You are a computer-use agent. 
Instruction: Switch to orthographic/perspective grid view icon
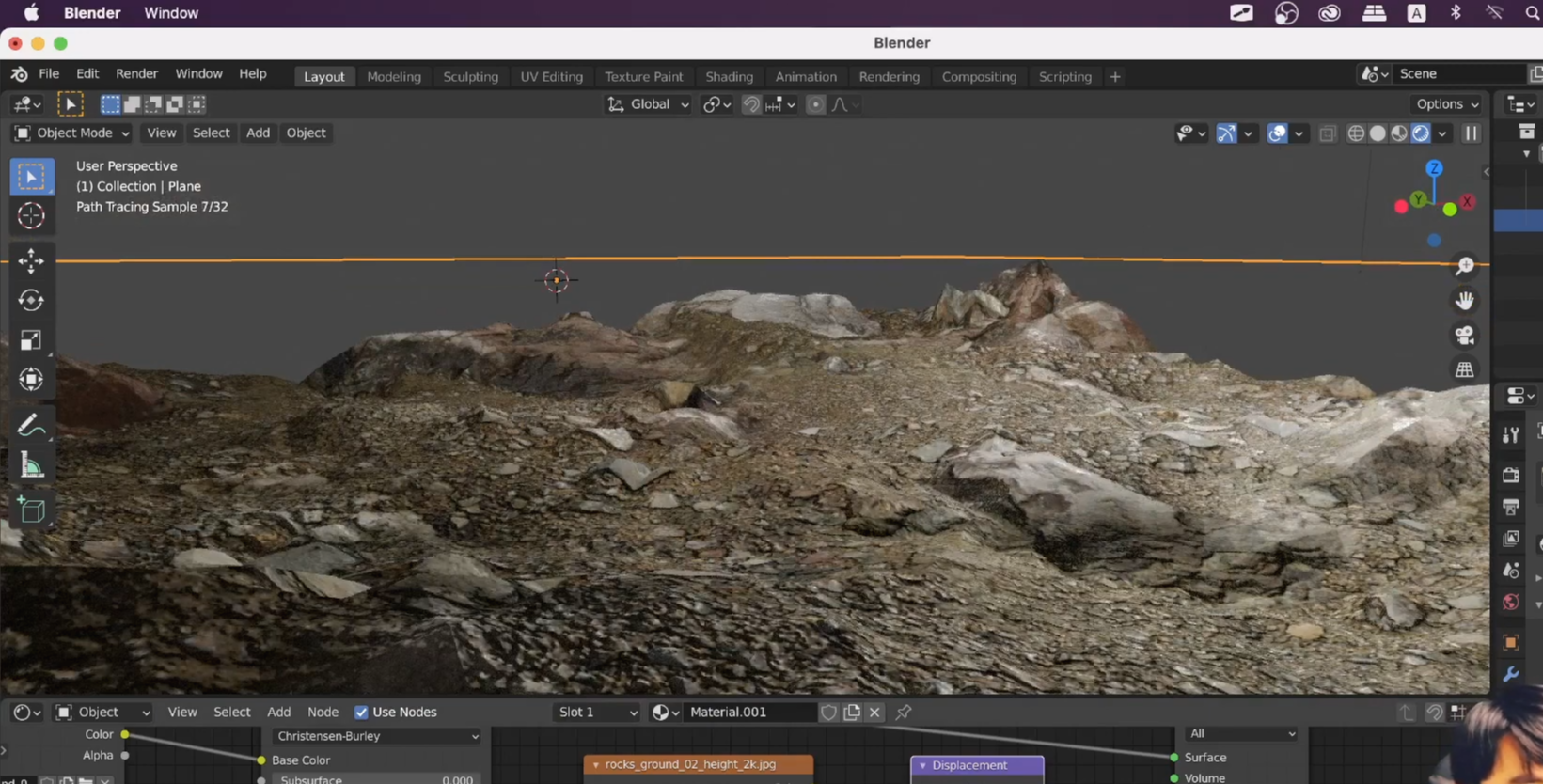click(x=1464, y=369)
